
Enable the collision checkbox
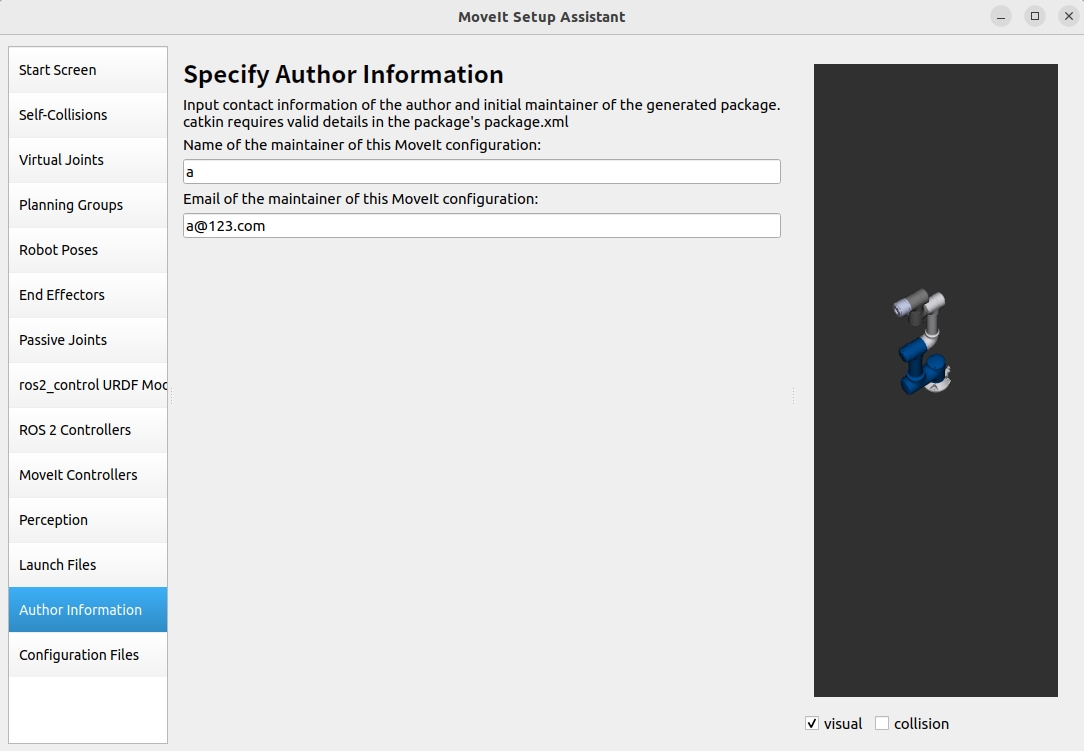coord(882,723)
